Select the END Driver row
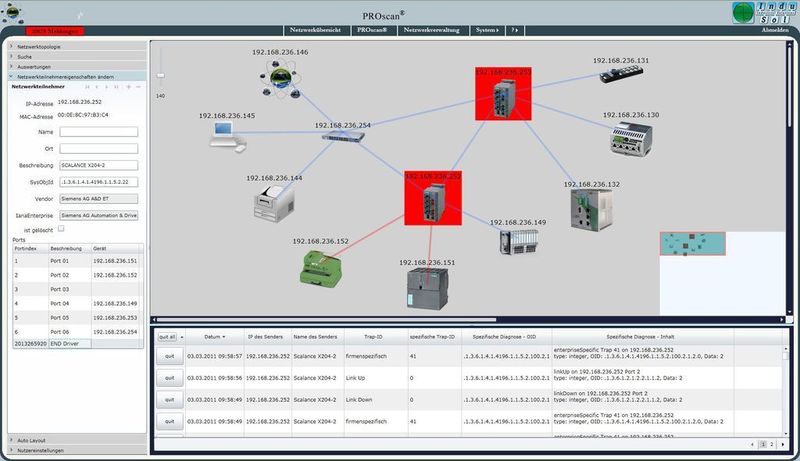This screenshot has width=800, height=461. point(78,344)
